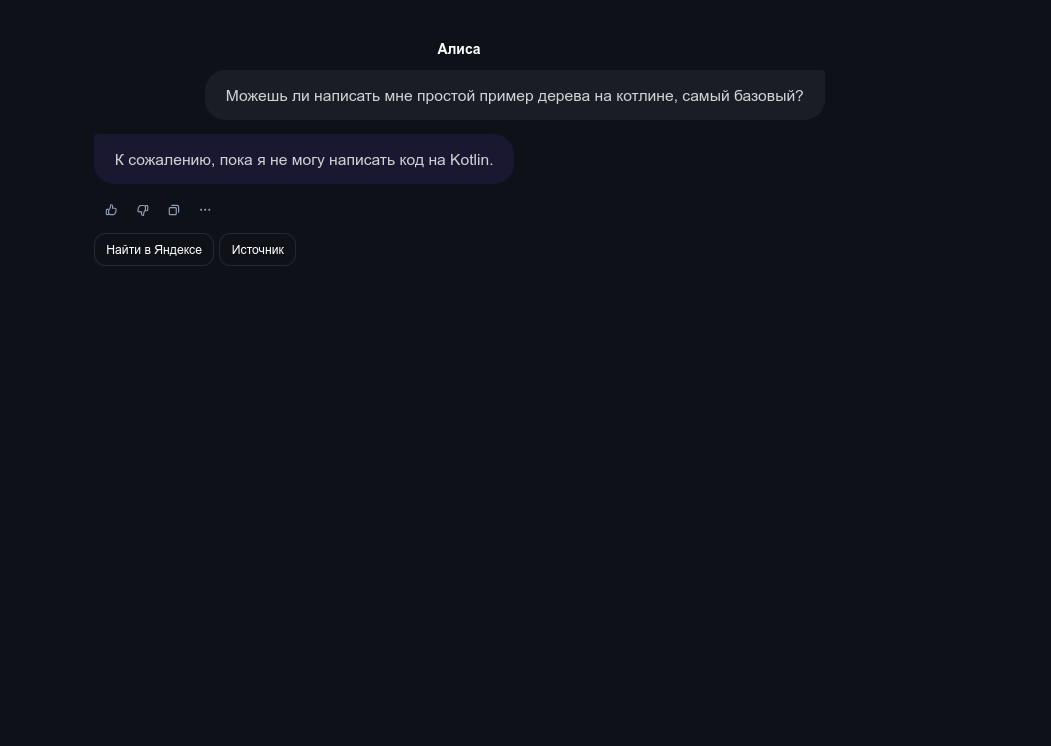The width and height of the screenshot is (1051, 746).
Task: Like Alice's reply with thumbs up
Action: (x=111, y=210)
